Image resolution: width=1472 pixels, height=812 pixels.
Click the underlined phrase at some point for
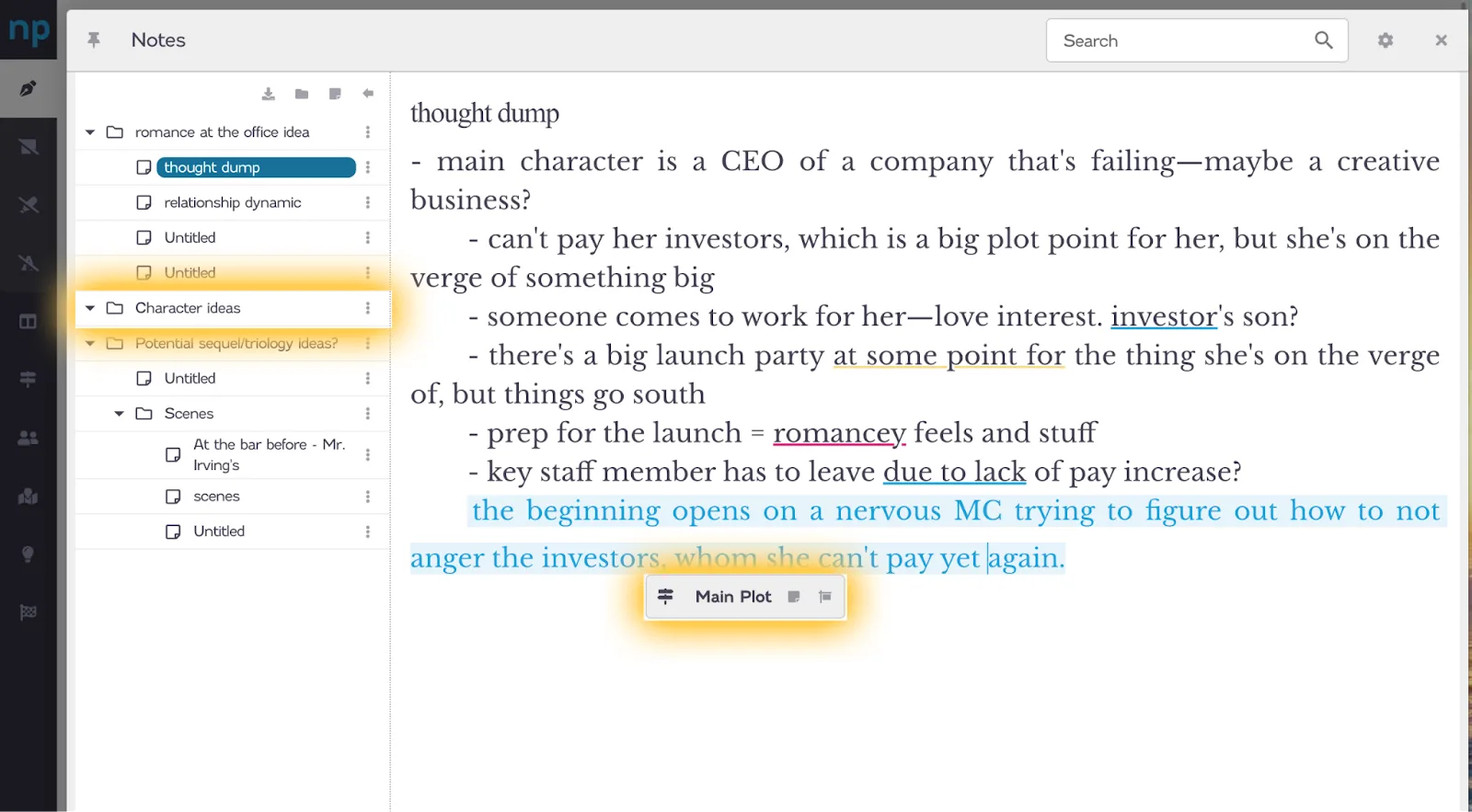tap(949, 356)
